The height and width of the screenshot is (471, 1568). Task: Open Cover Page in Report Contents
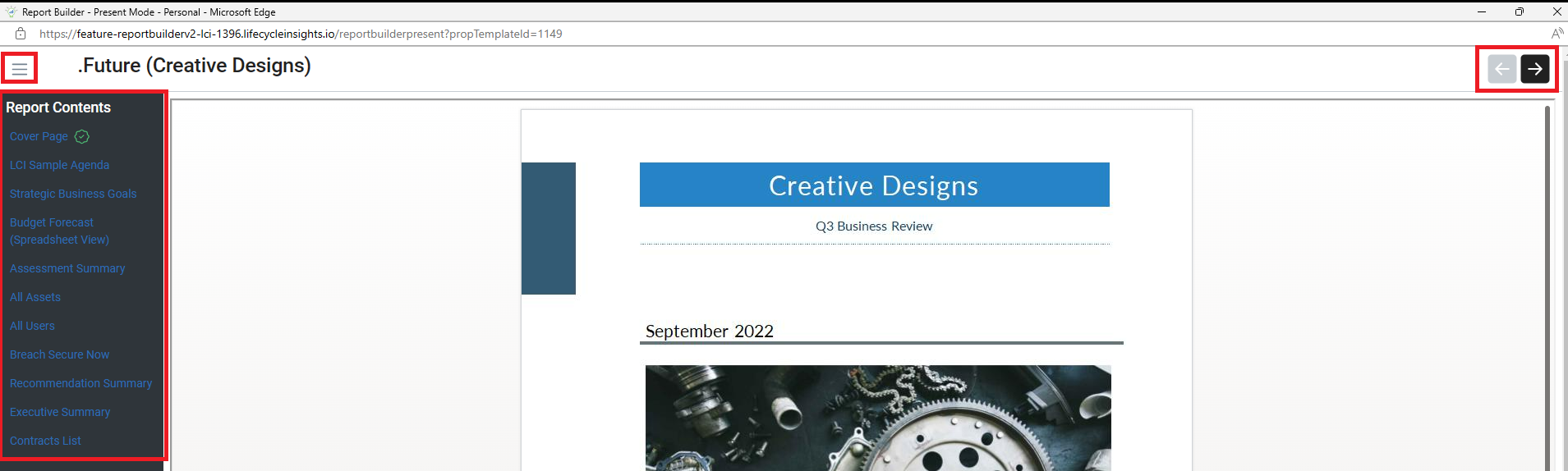(x=39, y=136)
